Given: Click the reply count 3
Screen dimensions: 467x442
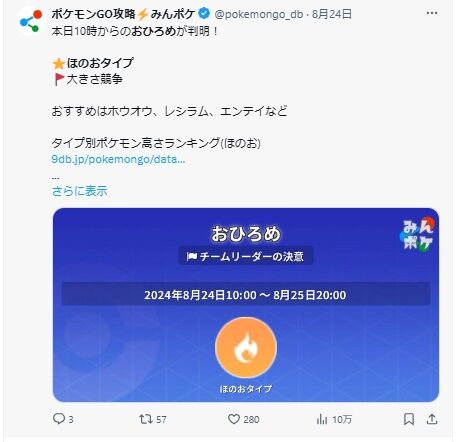Looking at the screenshot, I should (x=71, y=419).
